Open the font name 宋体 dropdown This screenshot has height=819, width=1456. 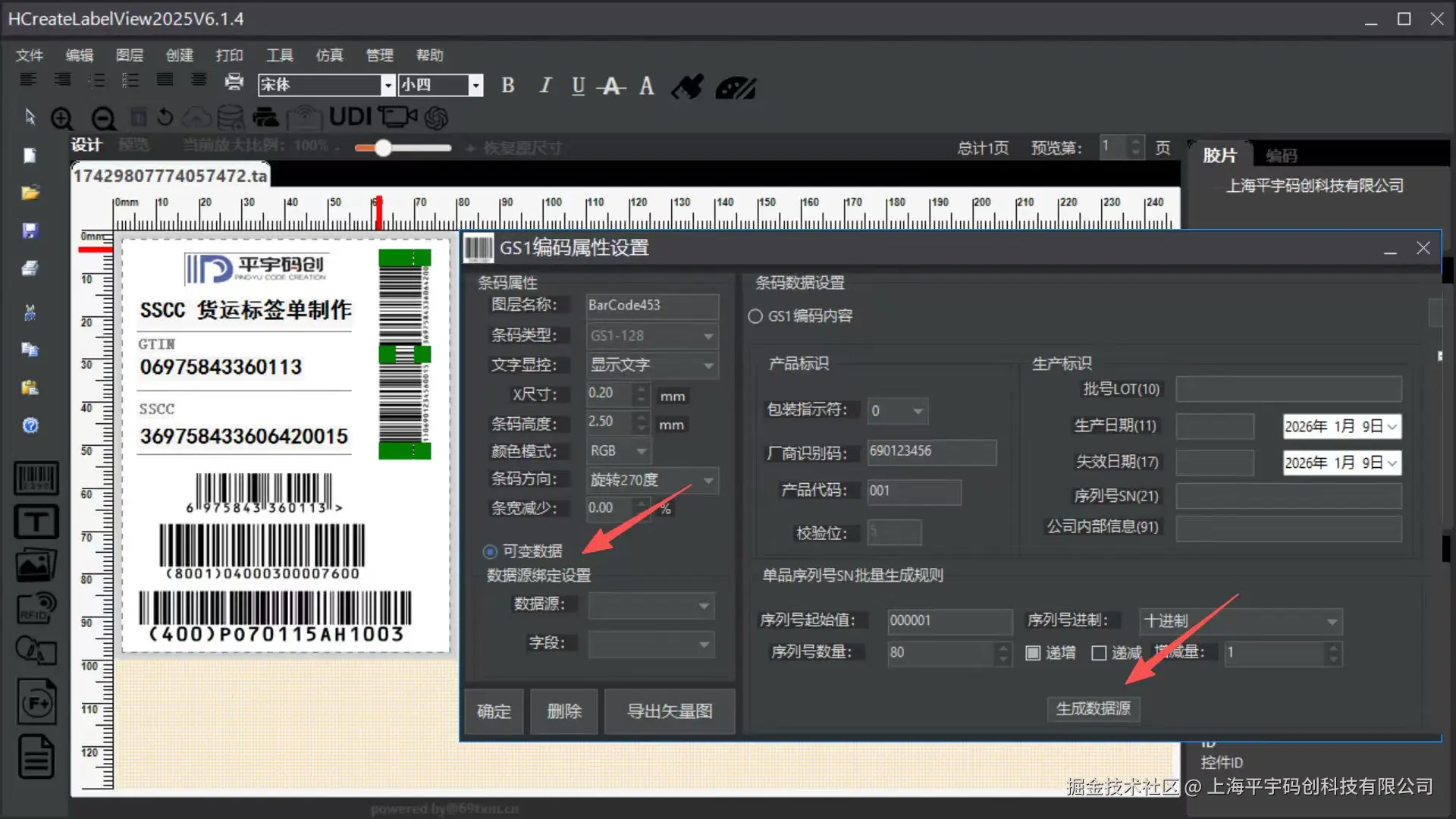click(388, 85)
